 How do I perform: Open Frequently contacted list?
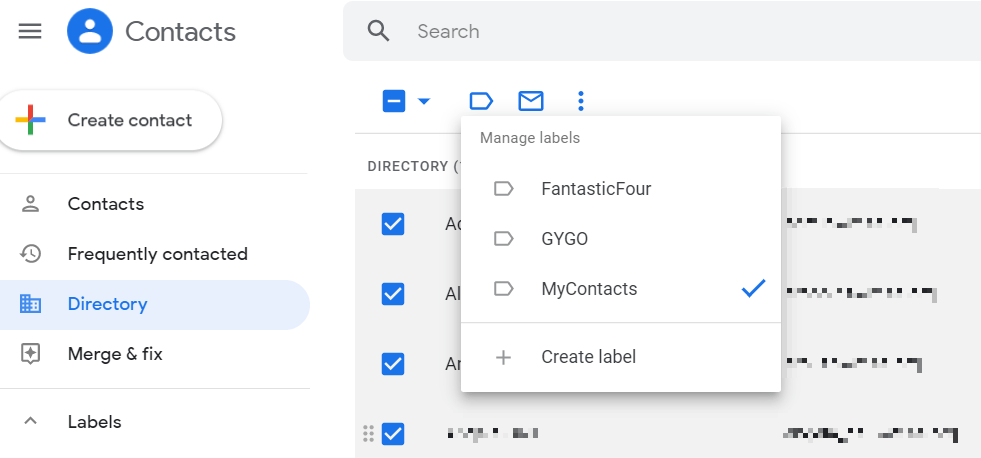point(155,254)
